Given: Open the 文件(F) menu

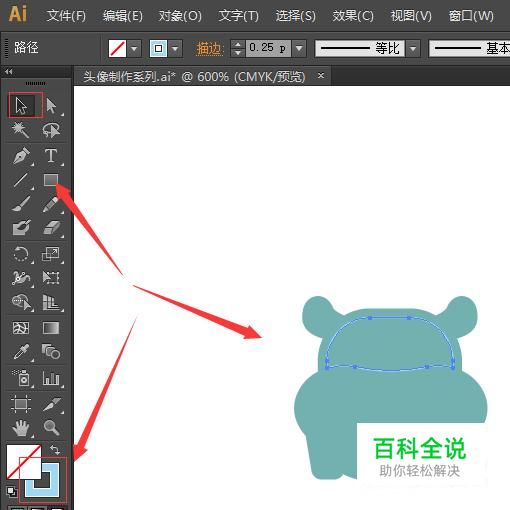Looking at the screenshot, I should tap(66, 16).
